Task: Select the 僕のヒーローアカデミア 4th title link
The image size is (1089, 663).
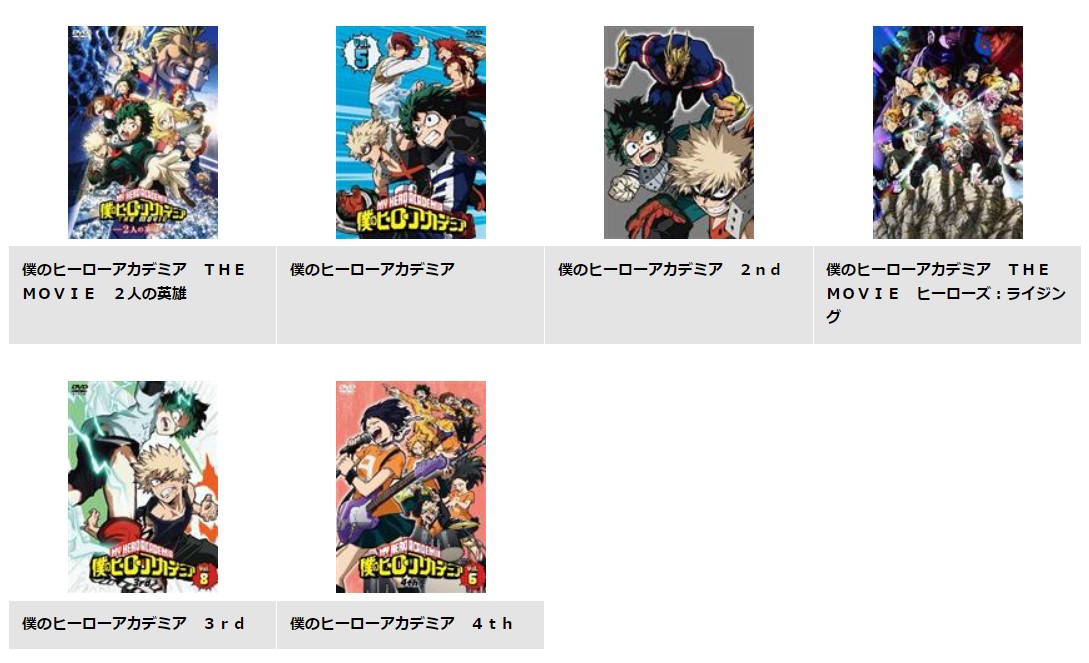Action: pos(401,623)
